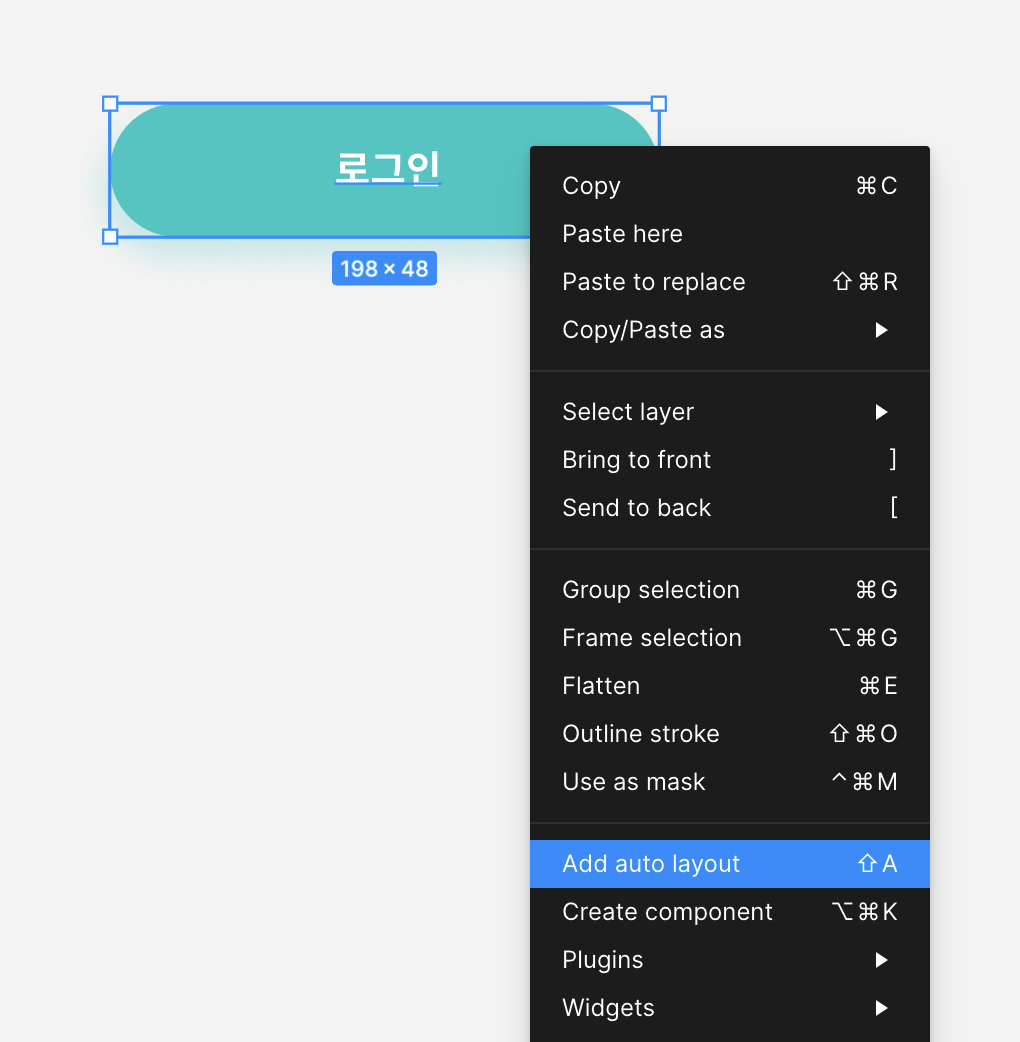Click the 로그인 button text label
The width and height of the screenshot is (1020, 1042).
(386, 169)
